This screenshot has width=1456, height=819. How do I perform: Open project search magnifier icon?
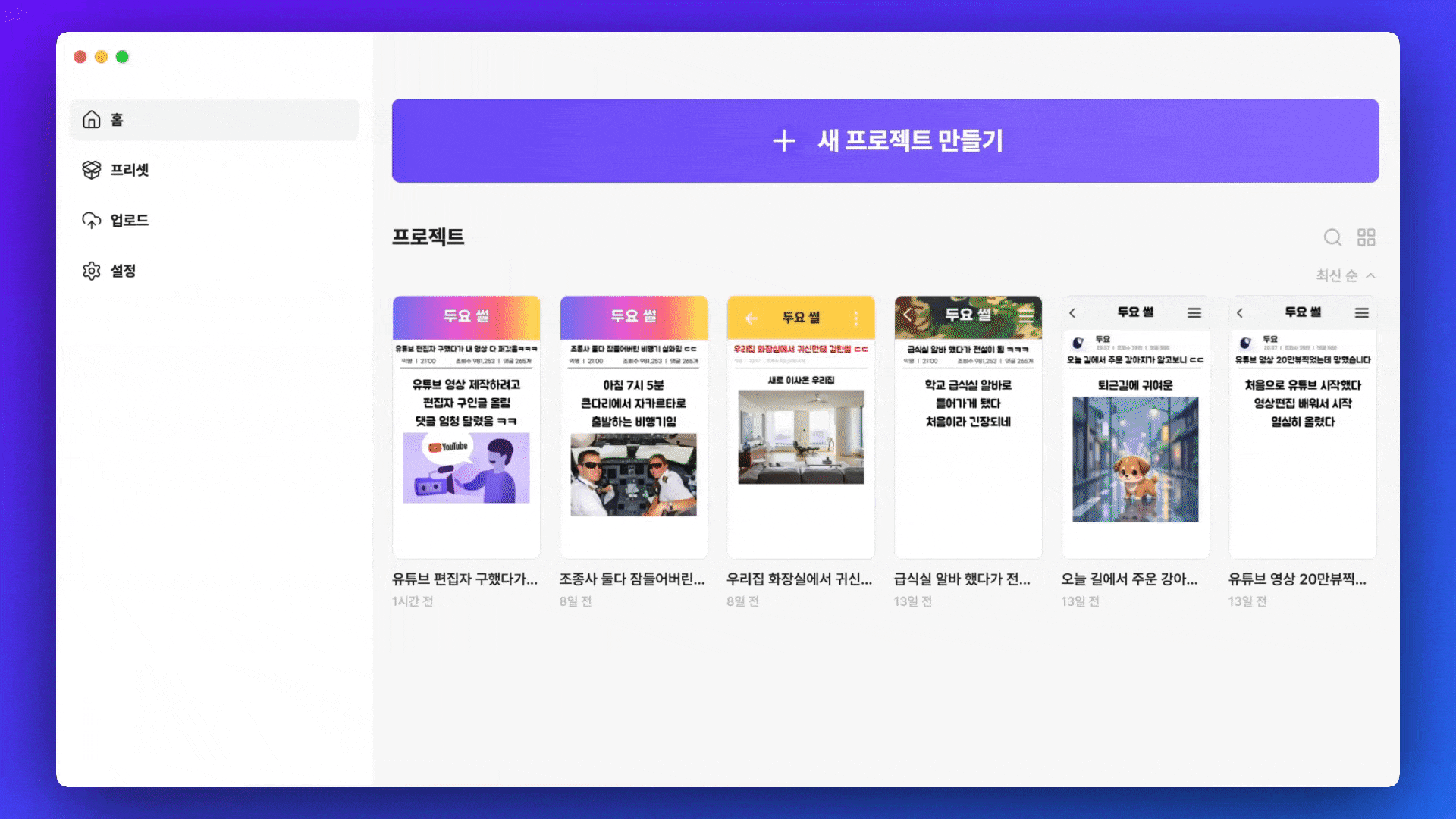pyautogui.click(x=1332, y=237)
